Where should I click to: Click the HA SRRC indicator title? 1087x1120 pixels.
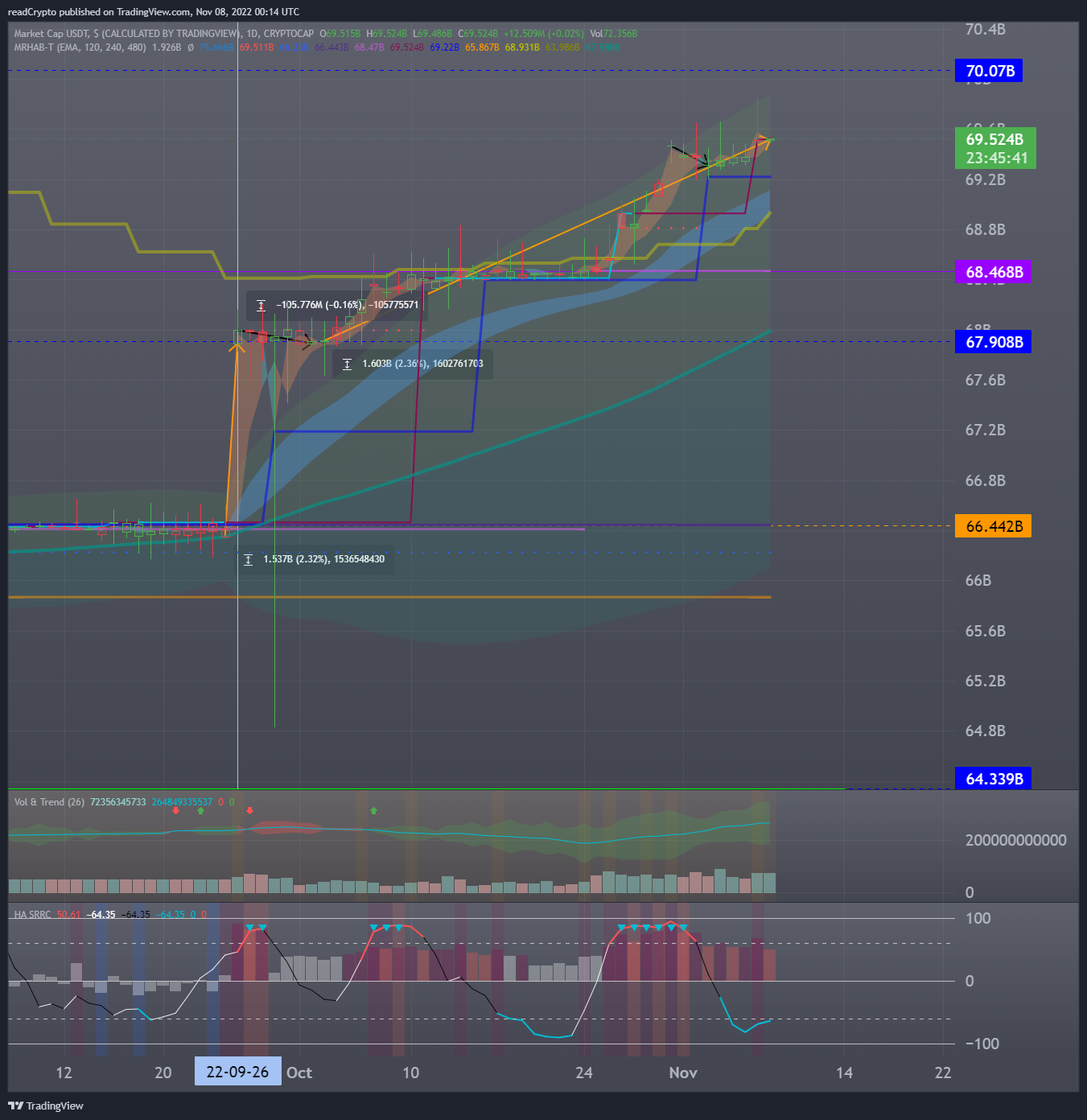click(32, 915)
